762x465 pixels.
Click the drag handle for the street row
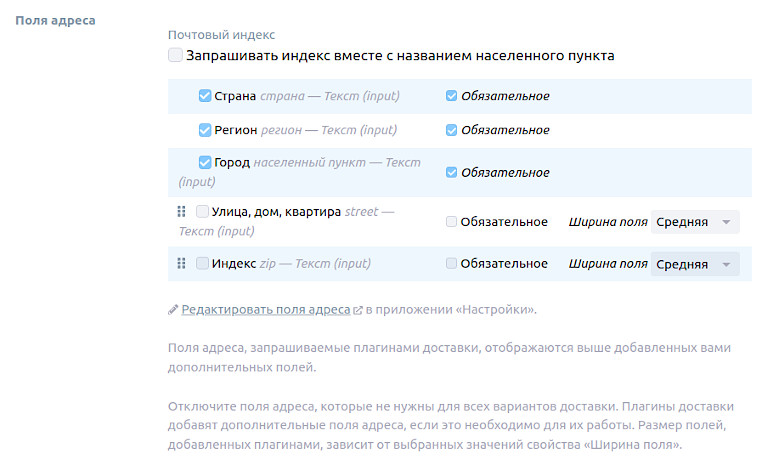pos(181,212)
